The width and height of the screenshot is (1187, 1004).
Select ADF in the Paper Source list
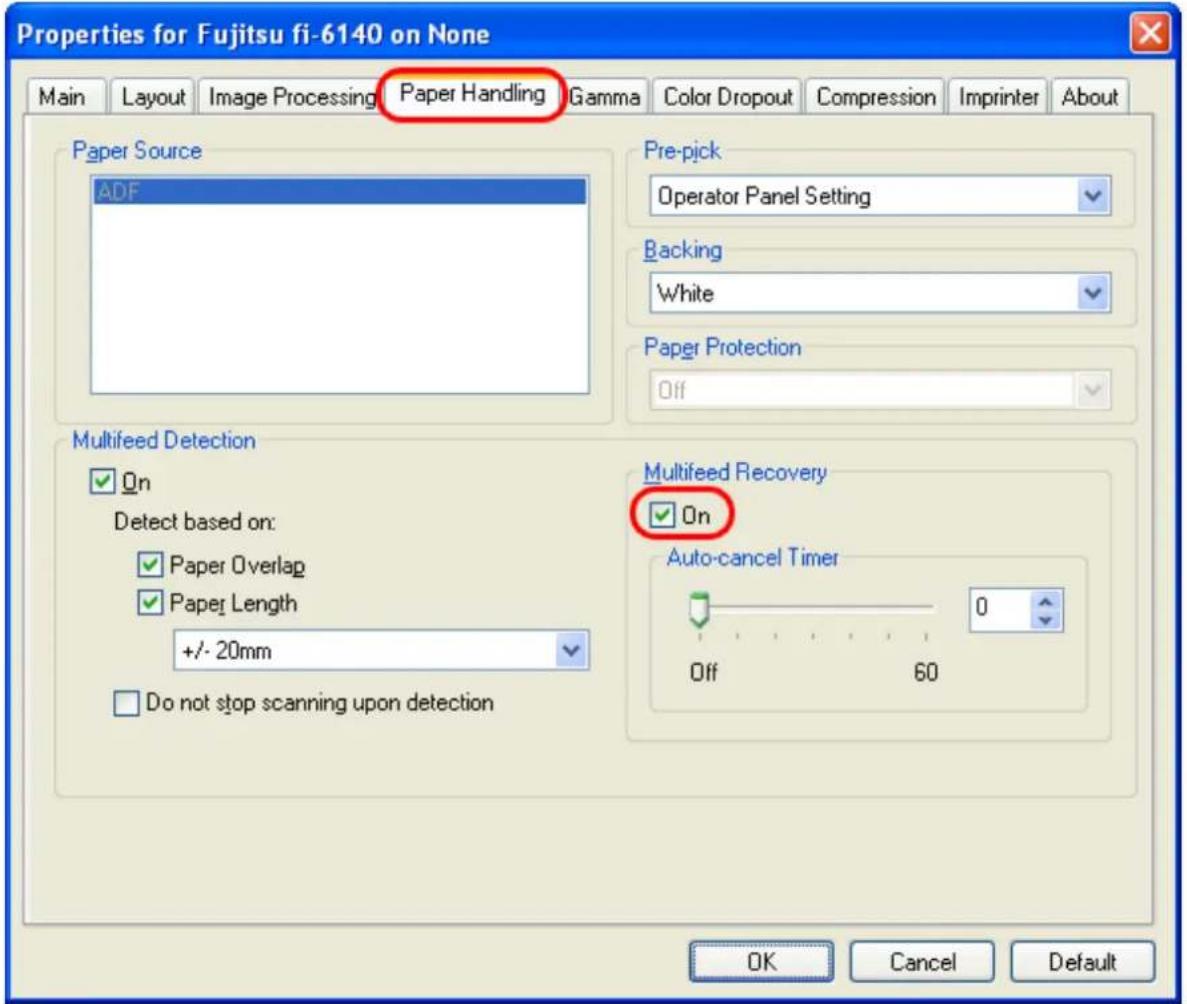(339, 192)
